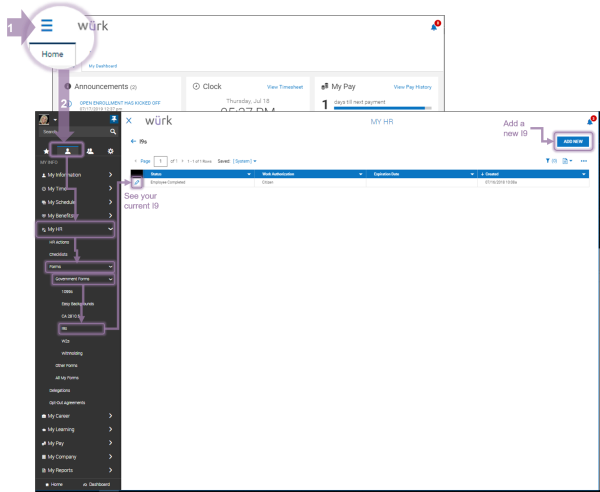Expand the My Time menu

[x=77, y=189]
